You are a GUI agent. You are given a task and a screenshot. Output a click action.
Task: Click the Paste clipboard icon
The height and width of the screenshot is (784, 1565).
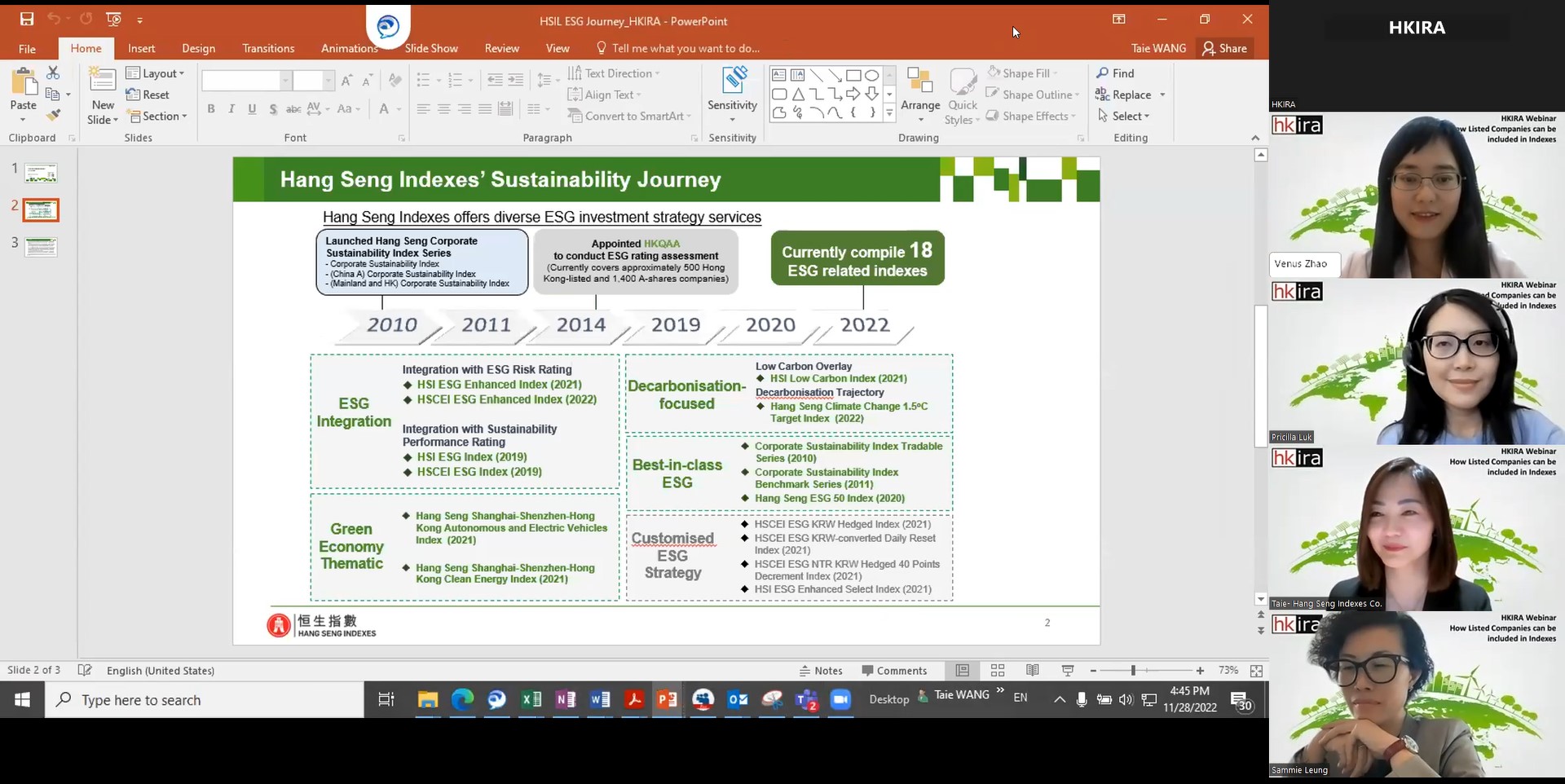(24, 83)
